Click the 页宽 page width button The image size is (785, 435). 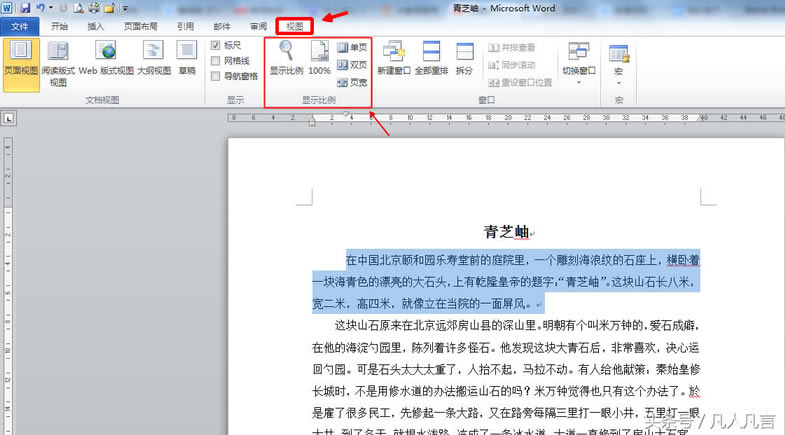(x=352, y=81)
